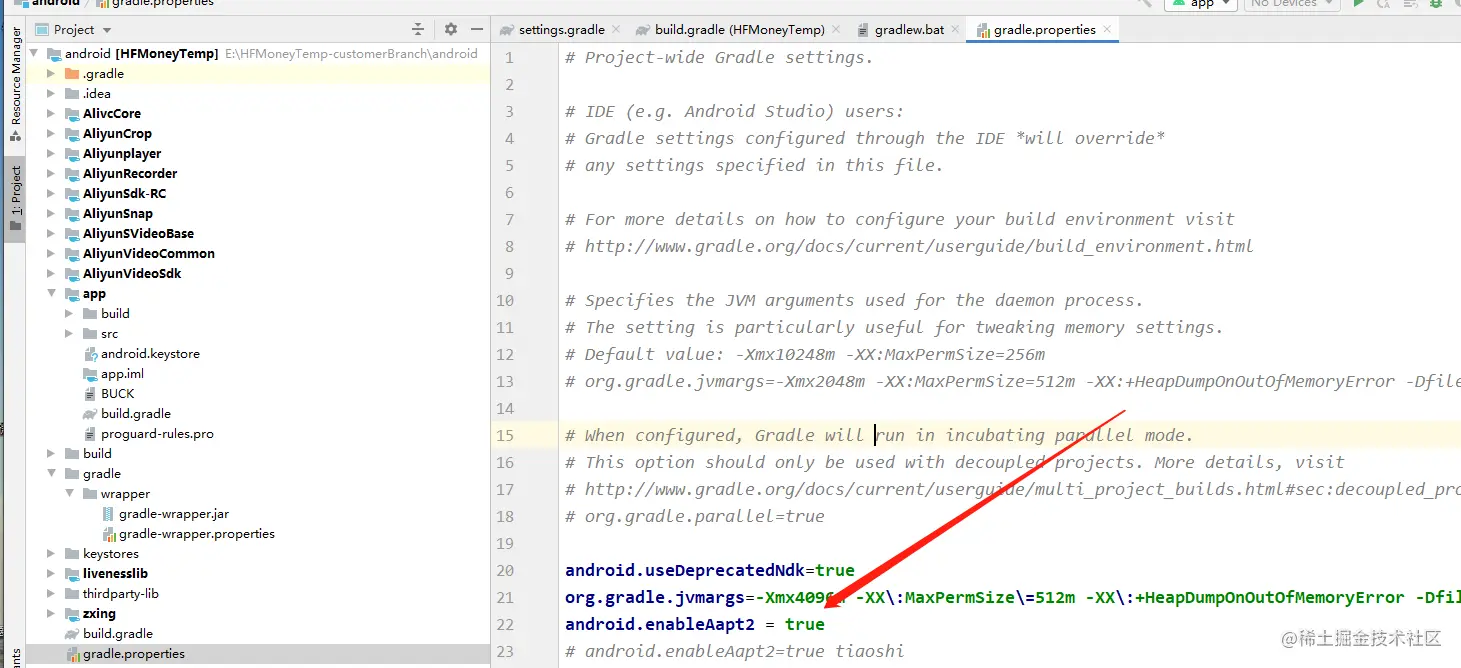The height and width of the screenshot is (668, 1461).
Task: Click line number 22 in gutter
Action: (504, 624)
